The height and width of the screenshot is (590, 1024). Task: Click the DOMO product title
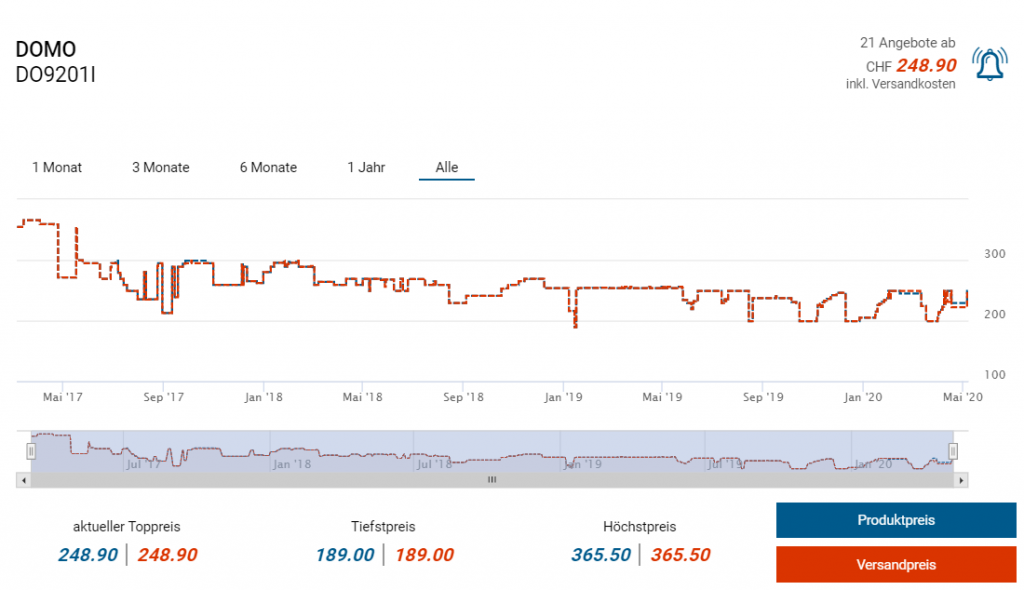point(46,49)
